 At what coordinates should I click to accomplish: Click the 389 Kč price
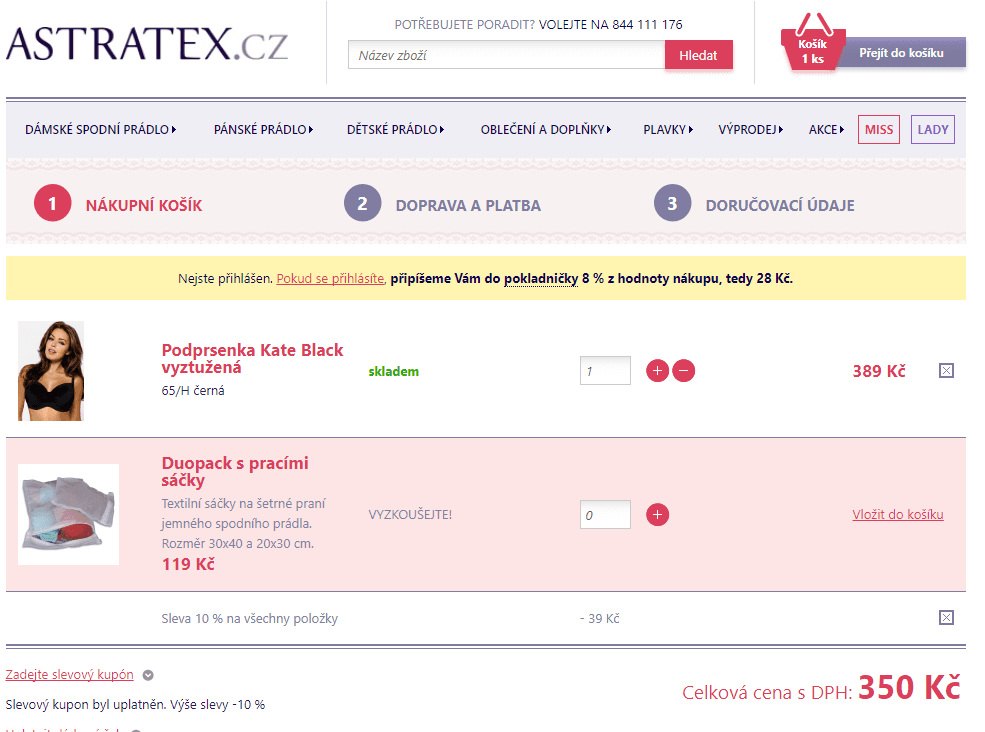879,371
